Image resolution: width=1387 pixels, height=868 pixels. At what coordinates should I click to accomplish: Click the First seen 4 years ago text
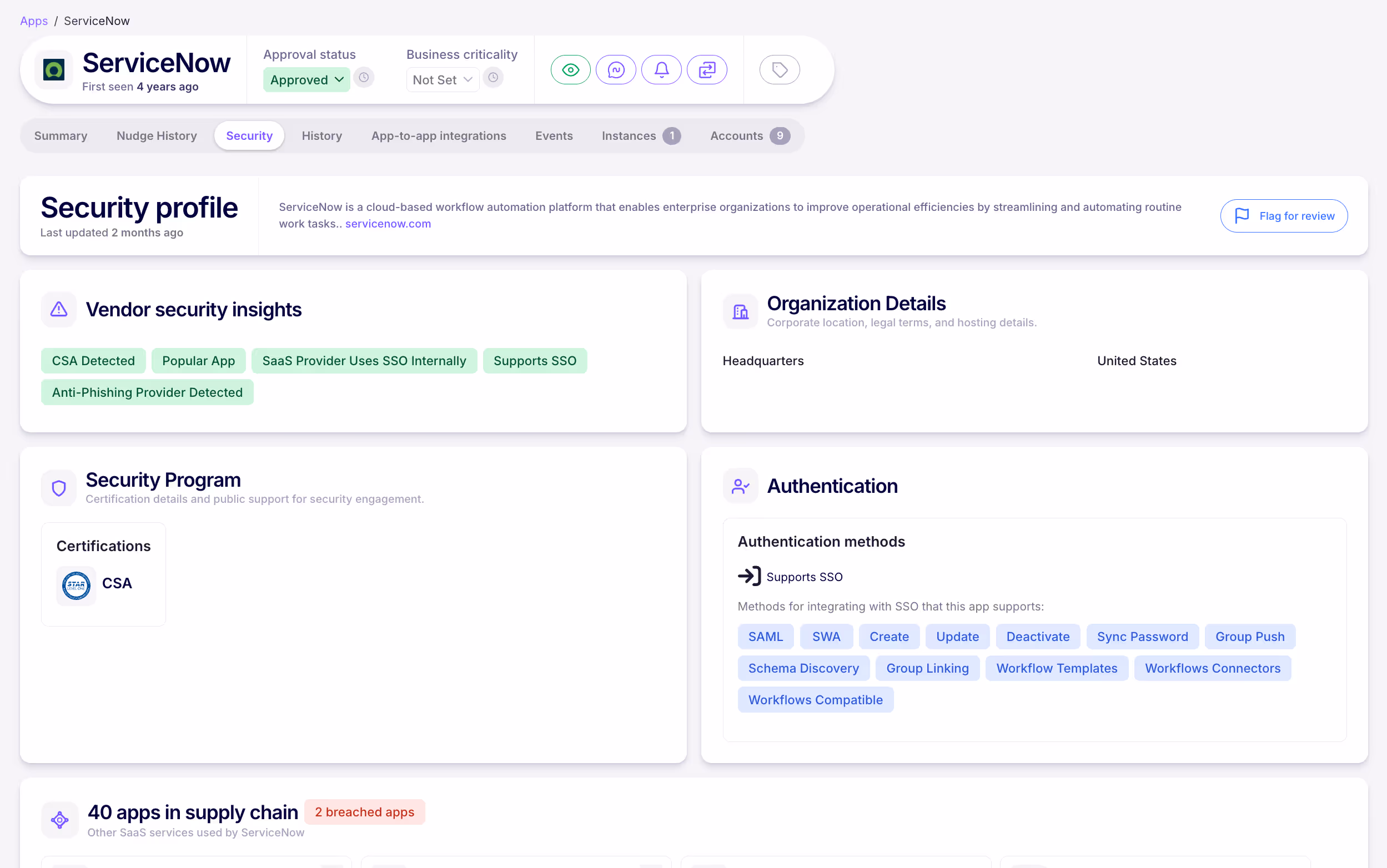click(x=140, y=87)
